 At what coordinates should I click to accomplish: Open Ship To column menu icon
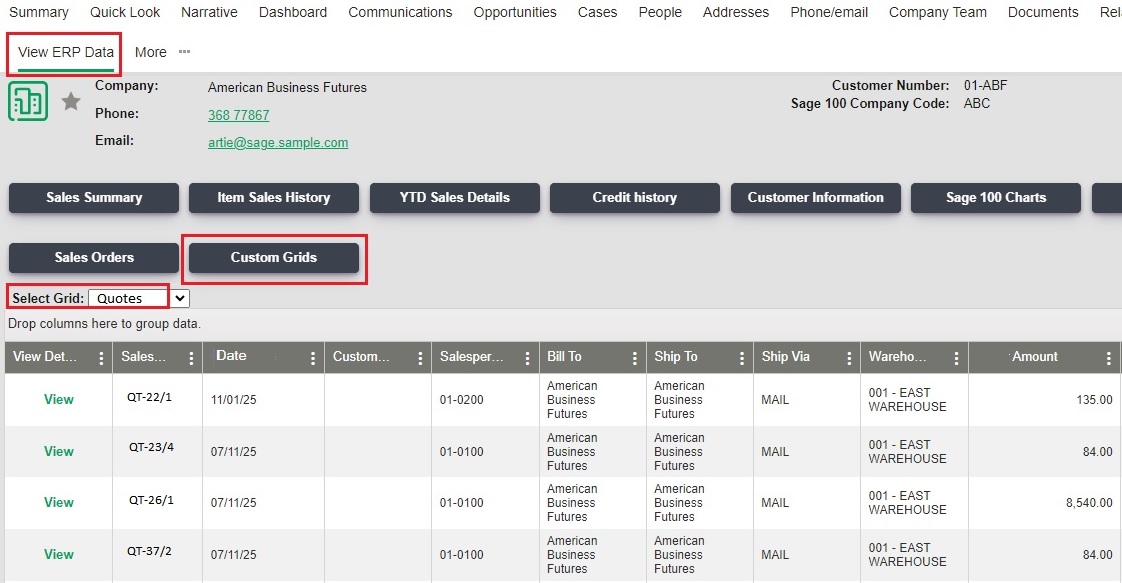741,358
